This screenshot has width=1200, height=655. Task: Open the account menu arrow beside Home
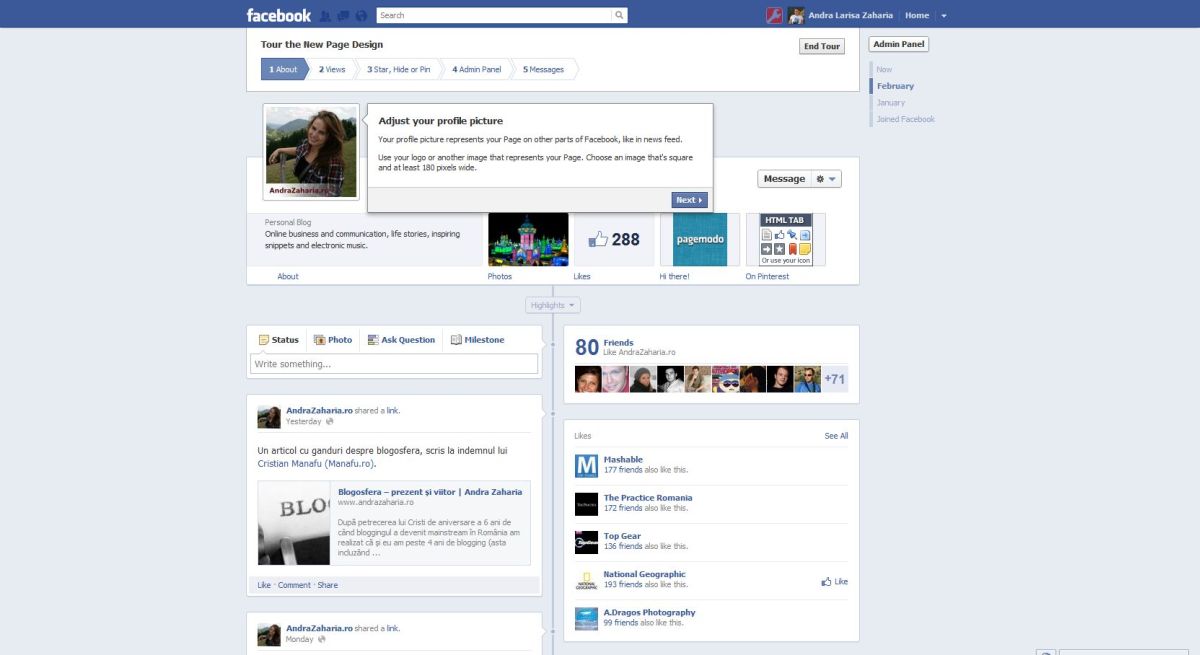click(944, 16)
